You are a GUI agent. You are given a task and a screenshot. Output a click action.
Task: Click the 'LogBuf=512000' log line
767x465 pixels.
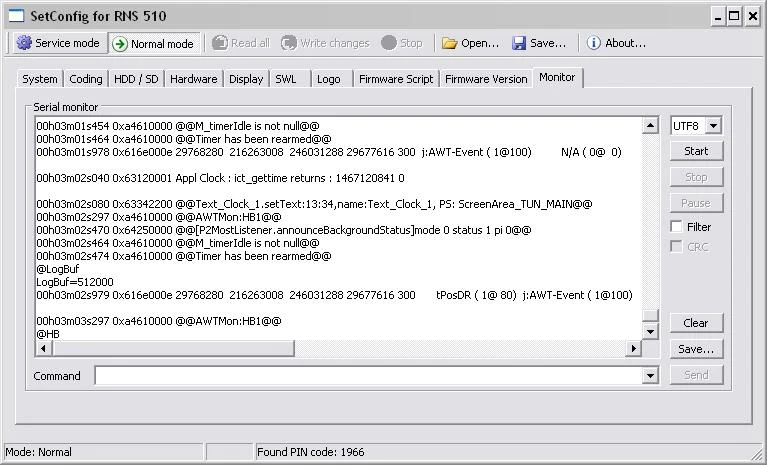click(75, 282)
